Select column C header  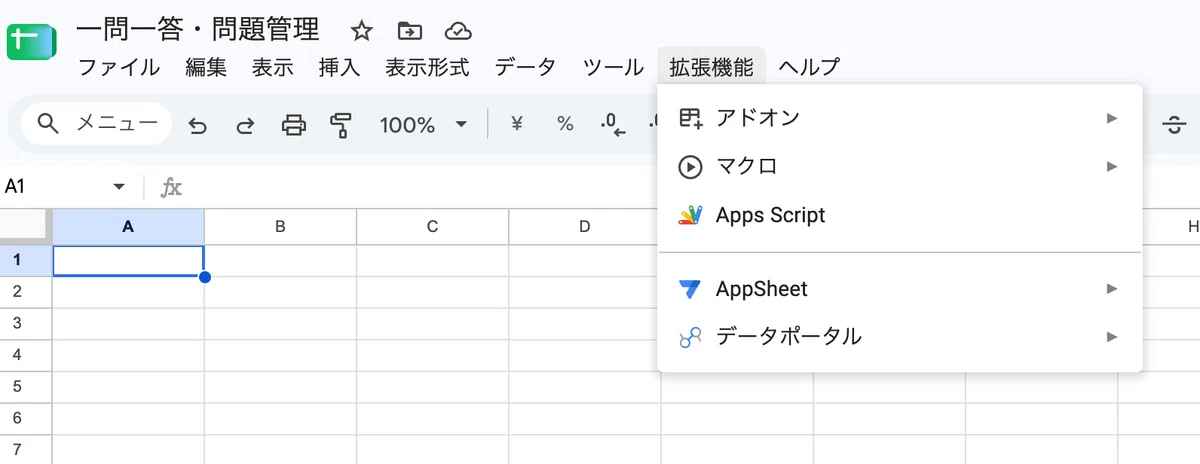pyautogui.click(x=432, y=227)
